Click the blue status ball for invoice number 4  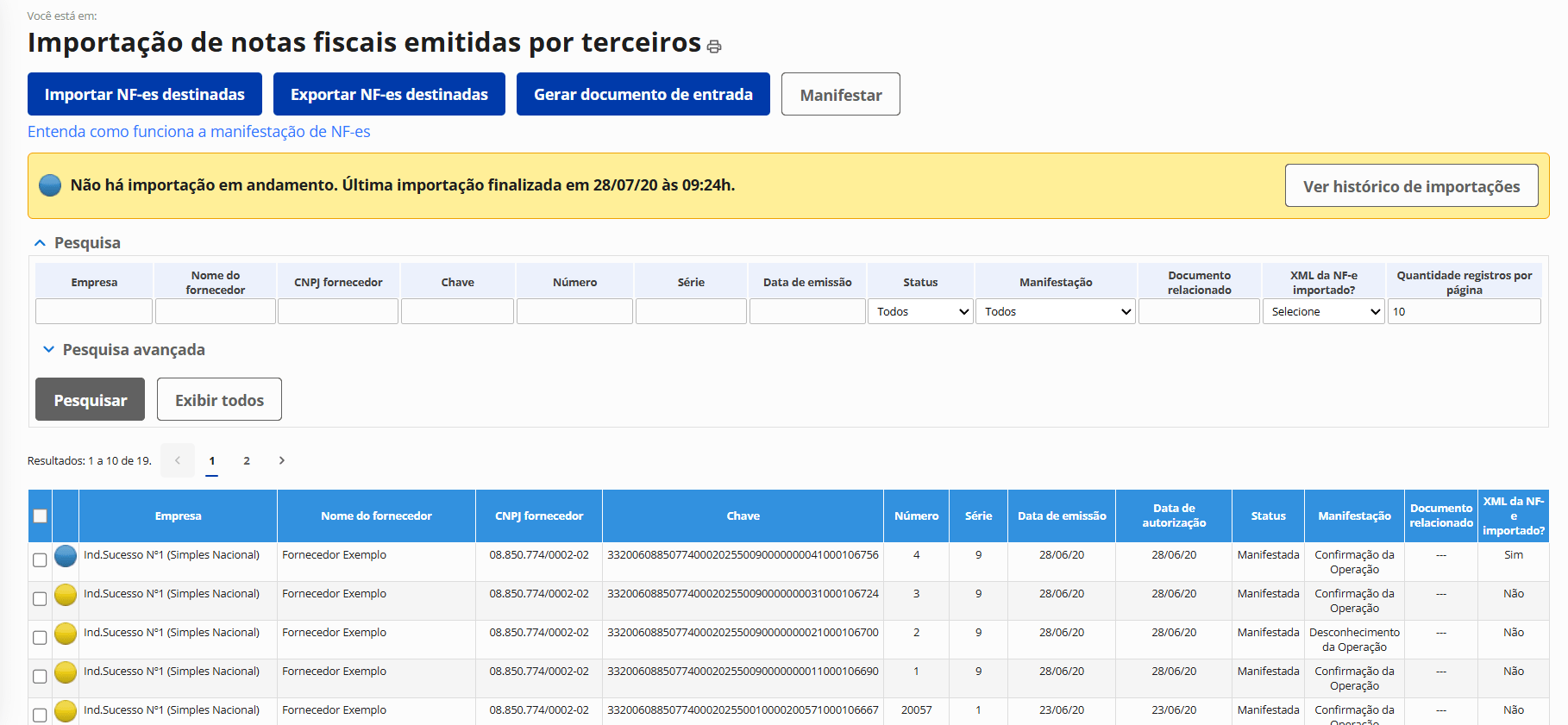point(66,556)
